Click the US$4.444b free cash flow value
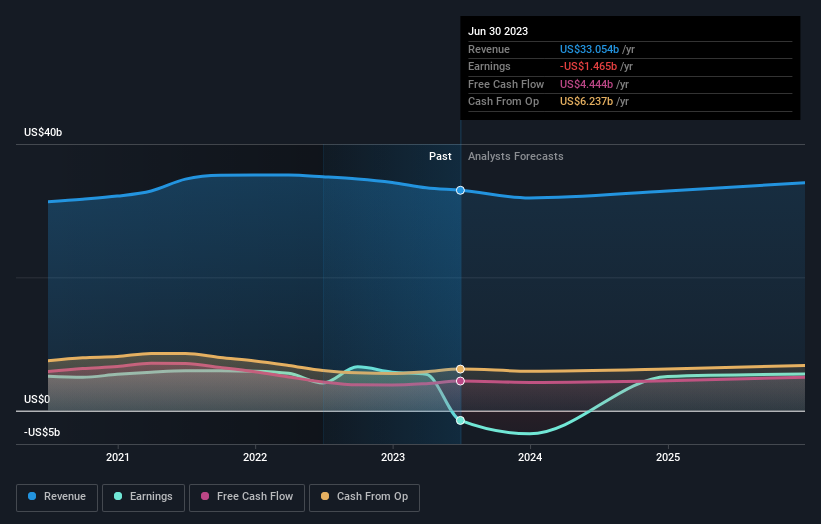This screenshot has width=821, height=524. pyautogui.click(x=586, y=84)
